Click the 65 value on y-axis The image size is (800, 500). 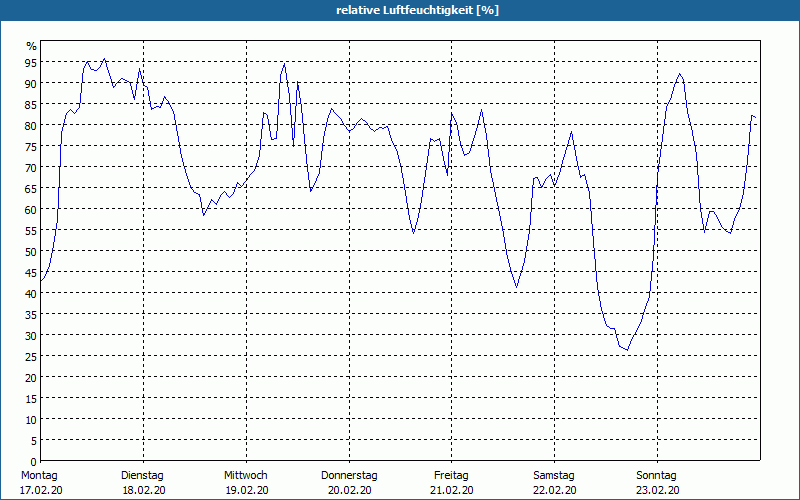[x=31, y=188]
